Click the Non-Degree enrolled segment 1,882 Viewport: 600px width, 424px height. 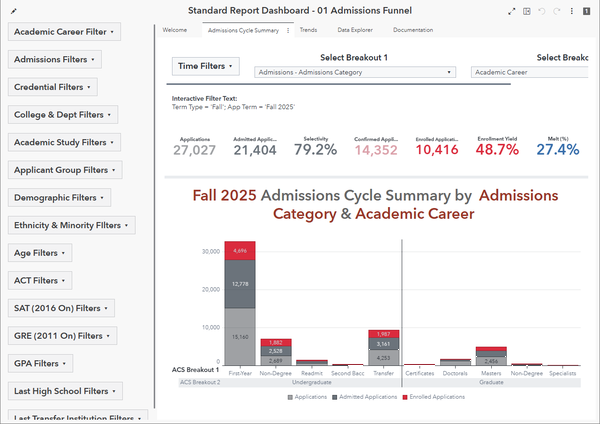point(276,342)
